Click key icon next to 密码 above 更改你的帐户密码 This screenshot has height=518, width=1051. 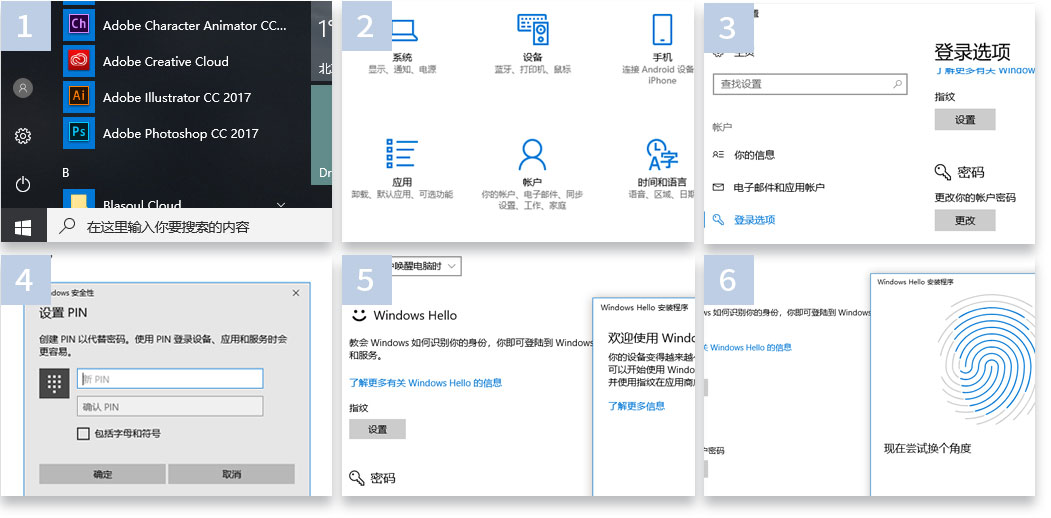943,172
